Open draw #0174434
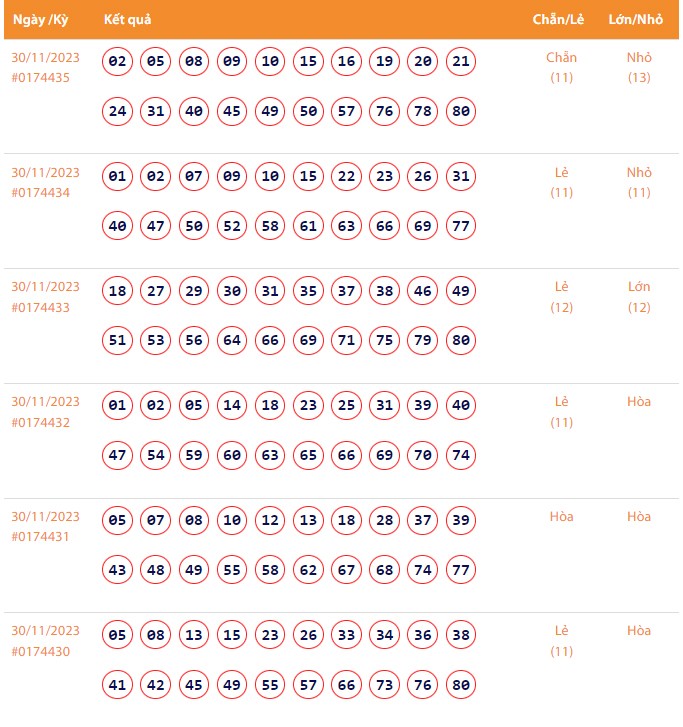 (x=41, y=193)
